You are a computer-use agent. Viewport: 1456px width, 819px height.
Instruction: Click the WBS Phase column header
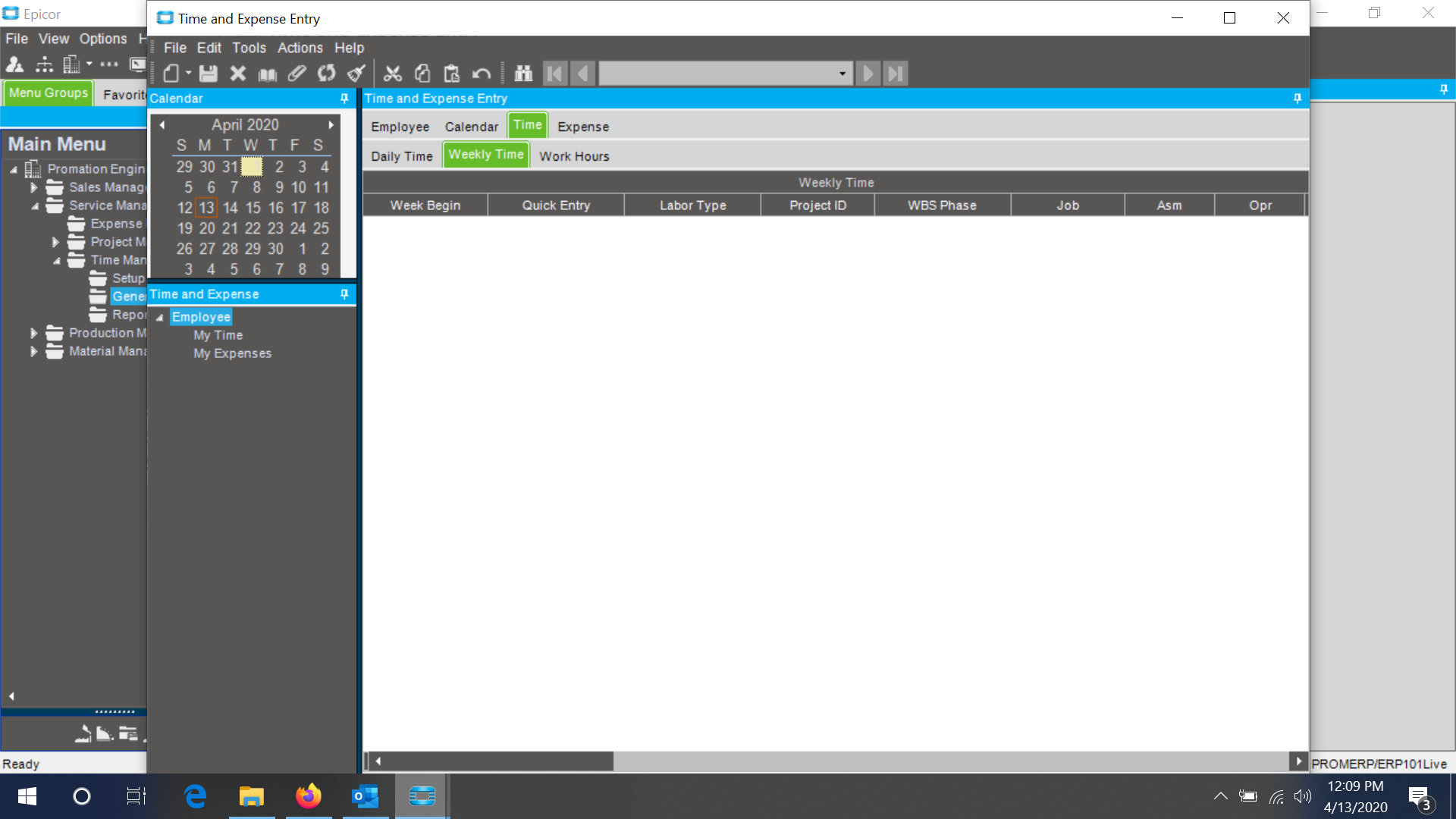(x=943, y=206)
